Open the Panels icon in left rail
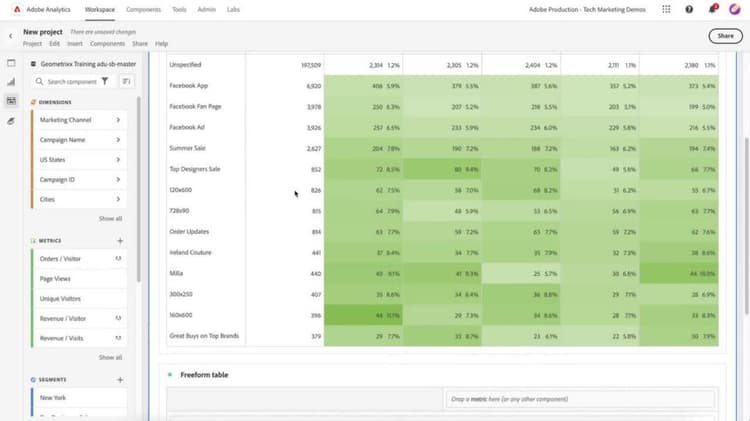Screen dimensions: 750x421 pyautogui.click(x=11, y=63)
